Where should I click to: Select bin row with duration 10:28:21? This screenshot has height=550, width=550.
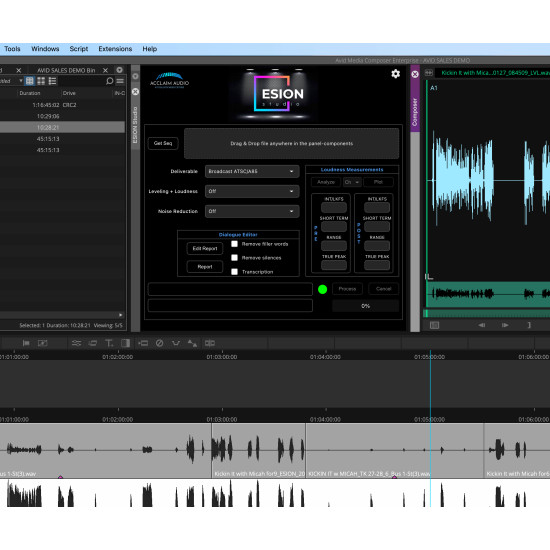coord(62,127)
